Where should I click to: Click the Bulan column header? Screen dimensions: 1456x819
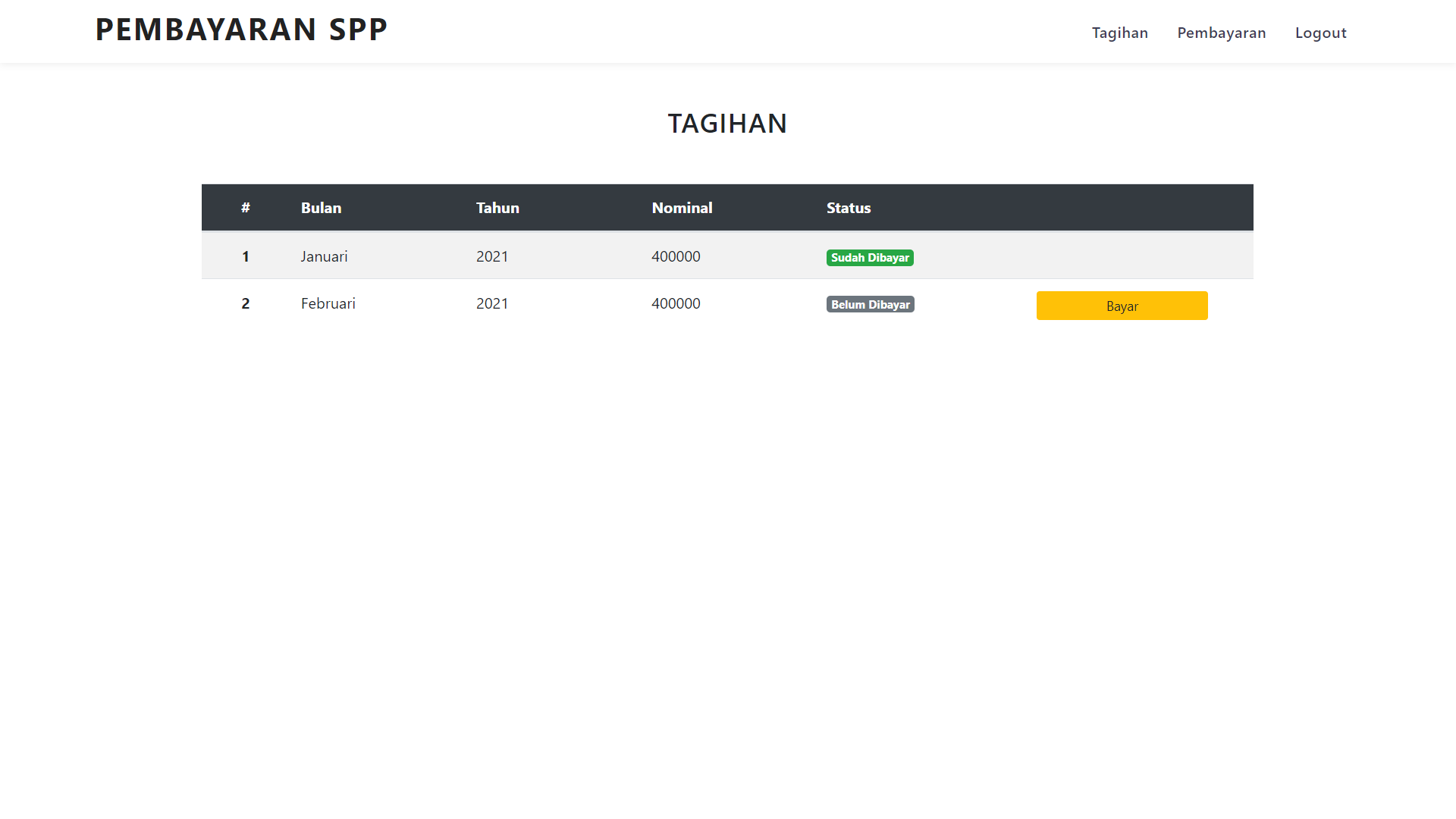321,207
